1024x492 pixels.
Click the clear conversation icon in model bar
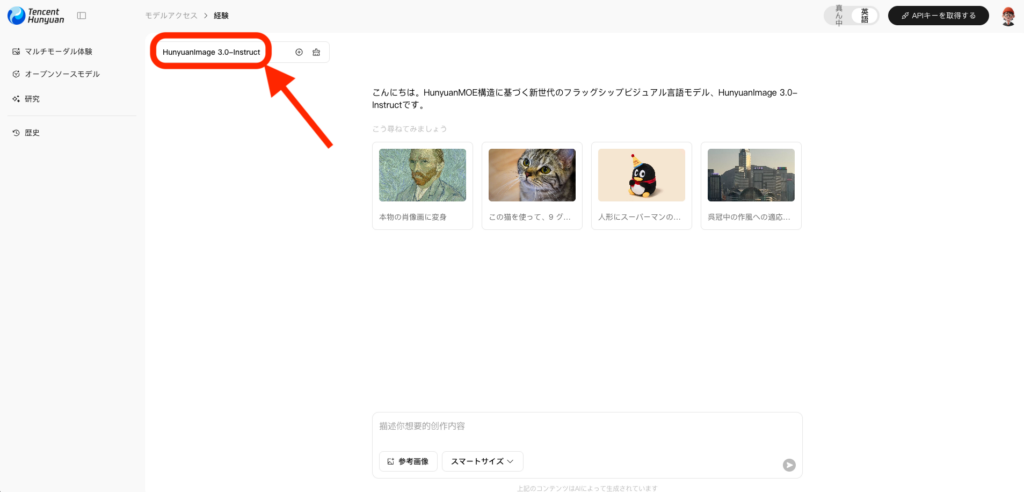(316, 52)
